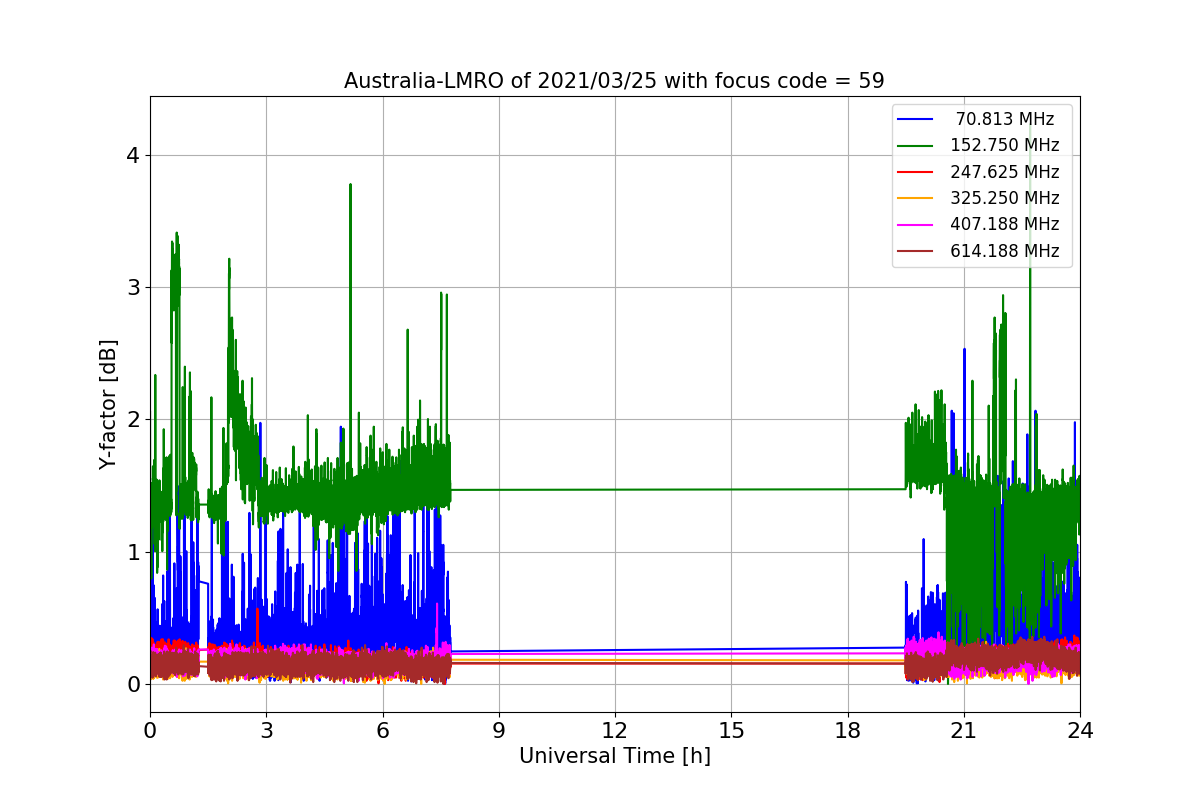Select the 247.625 MHz legend label
The image size is (1200, 800).
pos(1005,172)
